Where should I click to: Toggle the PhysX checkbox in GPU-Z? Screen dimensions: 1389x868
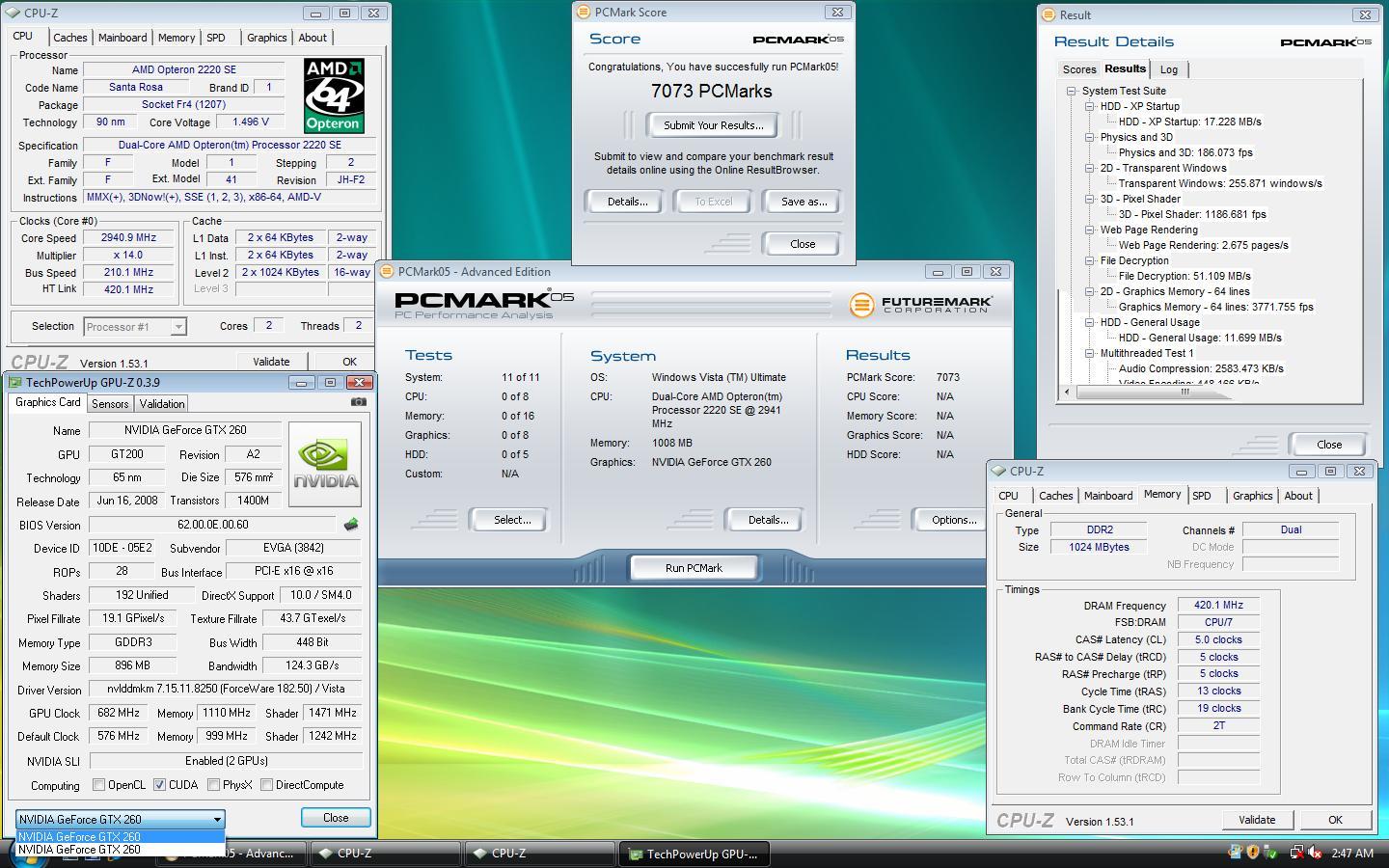(213, 785)
